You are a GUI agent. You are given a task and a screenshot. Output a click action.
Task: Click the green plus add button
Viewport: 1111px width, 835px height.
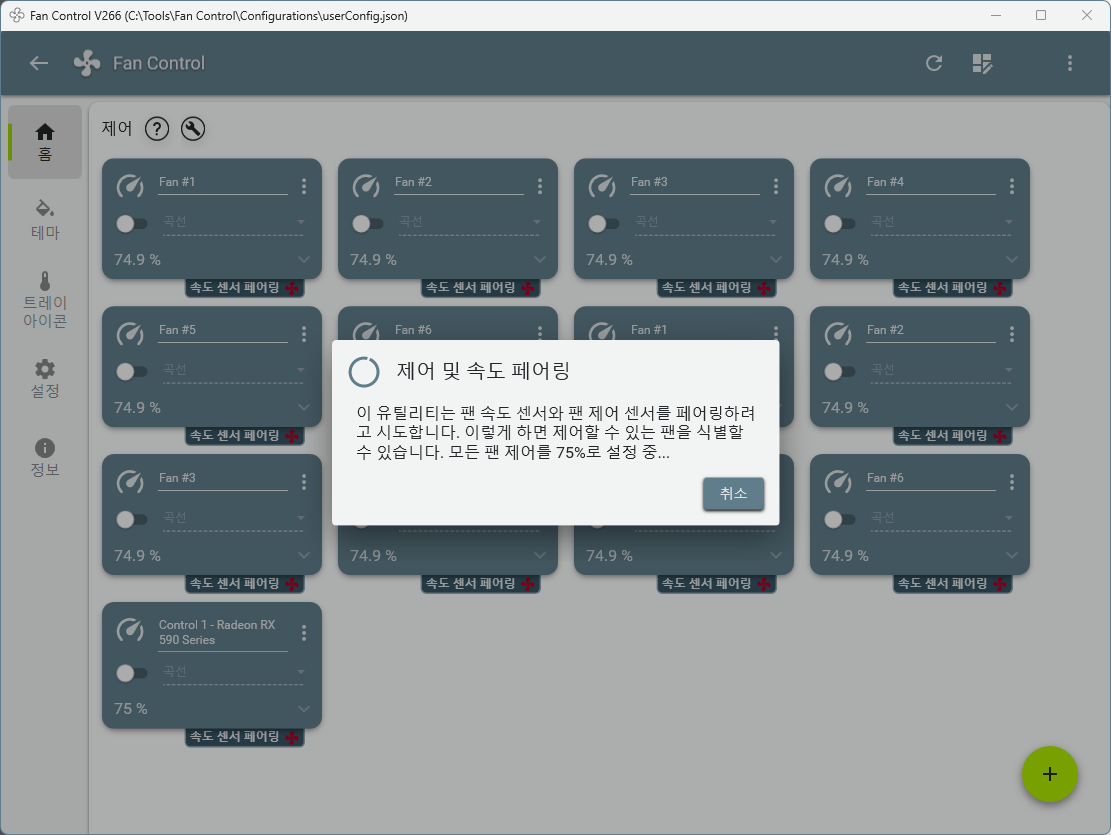[1049, 774]
